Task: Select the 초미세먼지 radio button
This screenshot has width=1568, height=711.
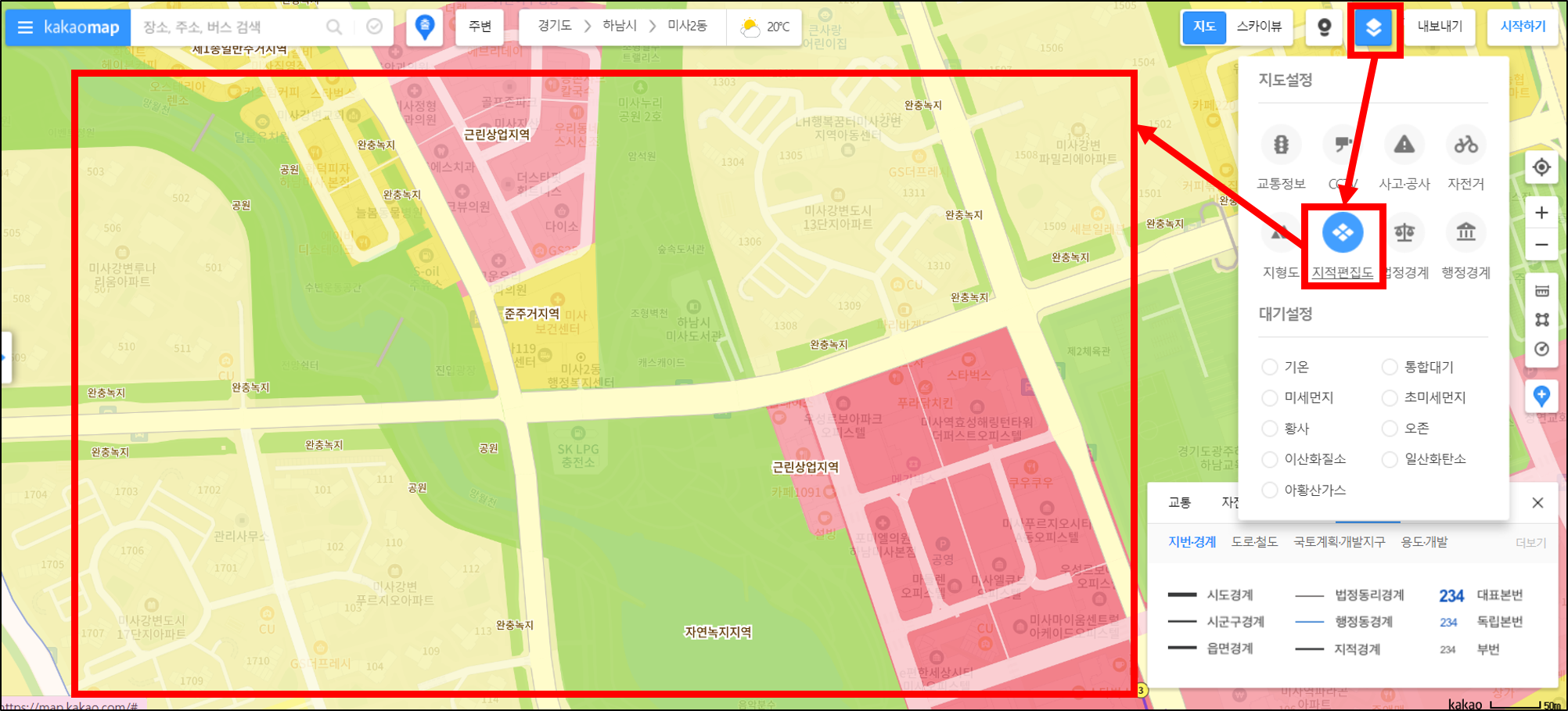Action: tap(1390, 398)
